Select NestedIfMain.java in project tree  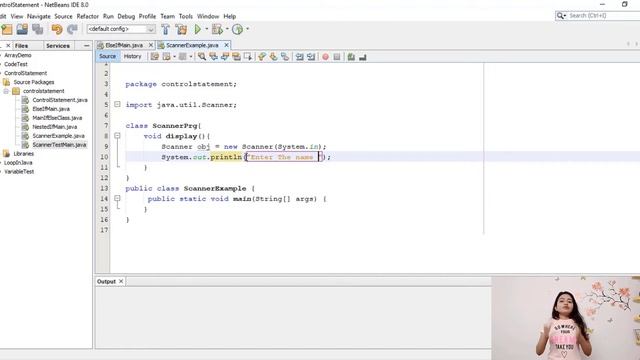tap(55, 127)
